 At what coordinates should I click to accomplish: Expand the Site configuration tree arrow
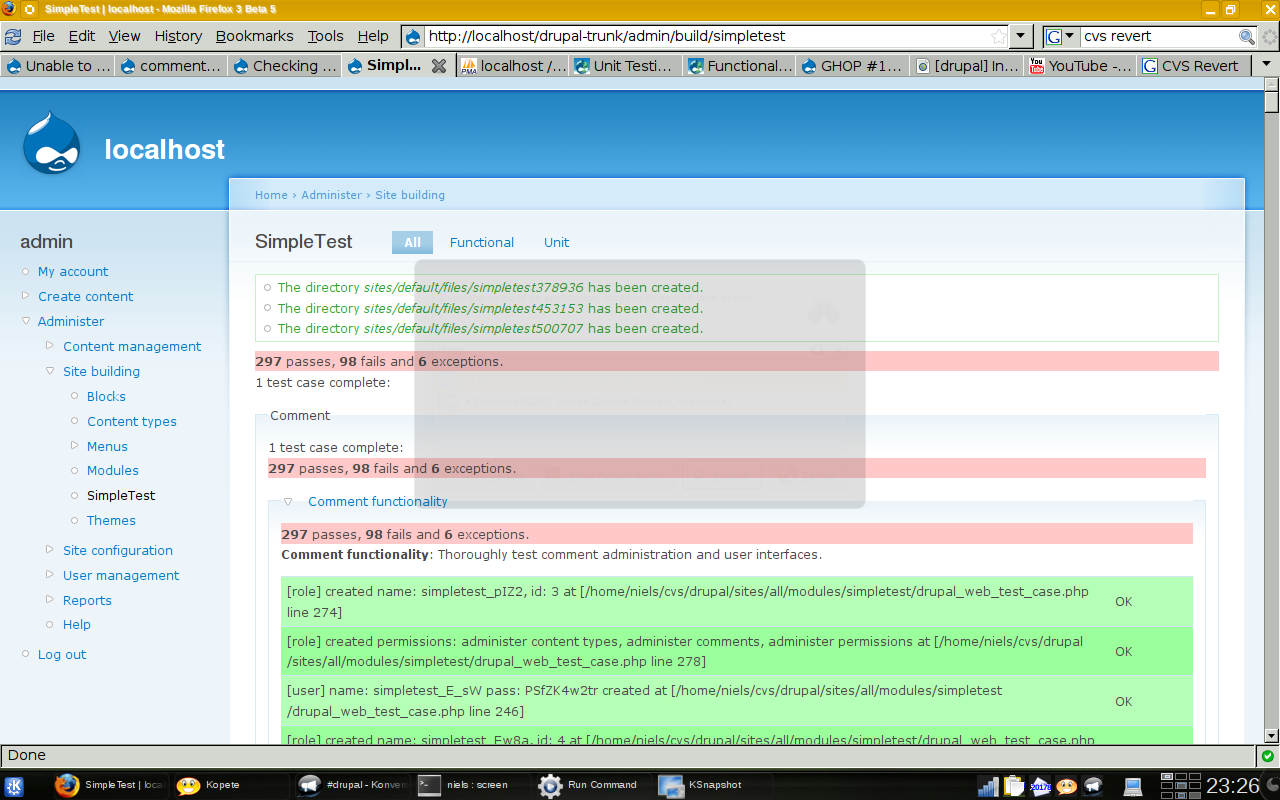51,550
